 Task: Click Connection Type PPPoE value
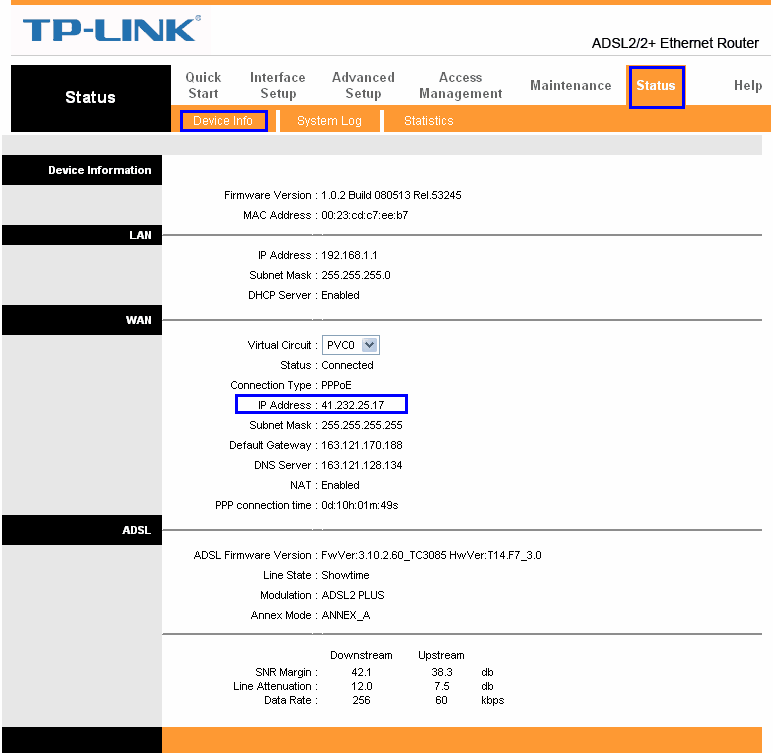[x=336, y=385]
